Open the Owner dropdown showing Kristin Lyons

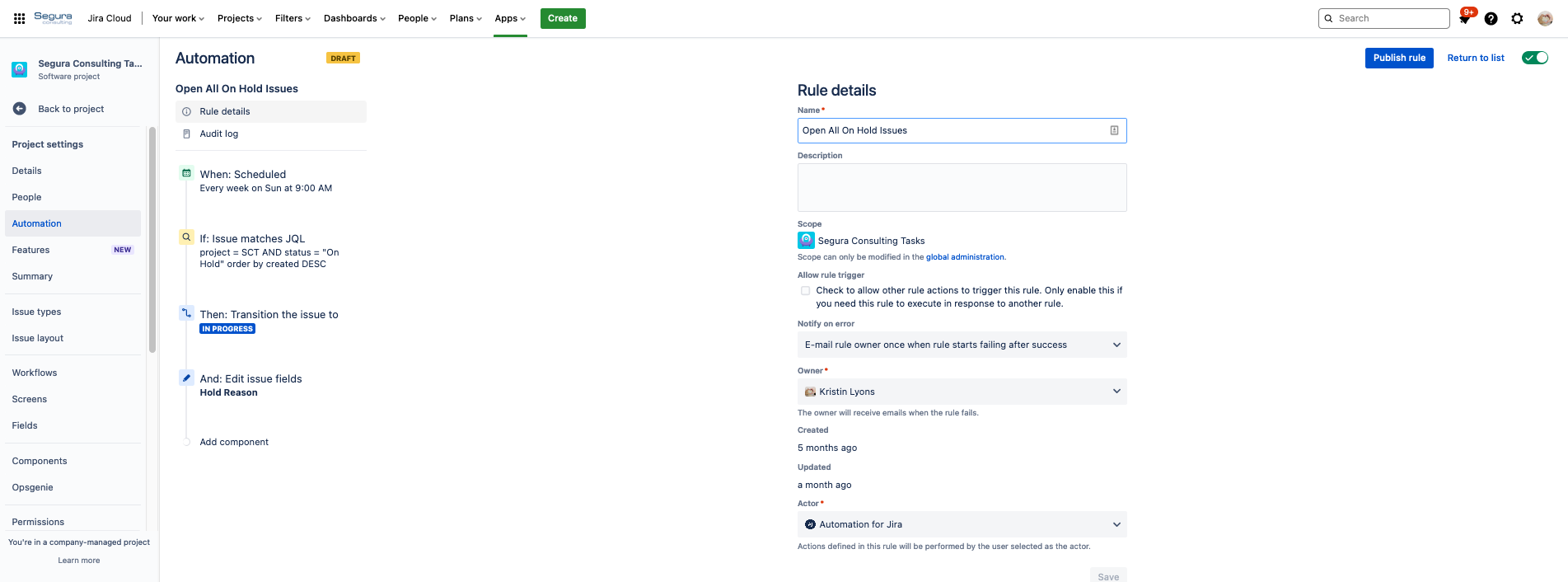[962, 392]
